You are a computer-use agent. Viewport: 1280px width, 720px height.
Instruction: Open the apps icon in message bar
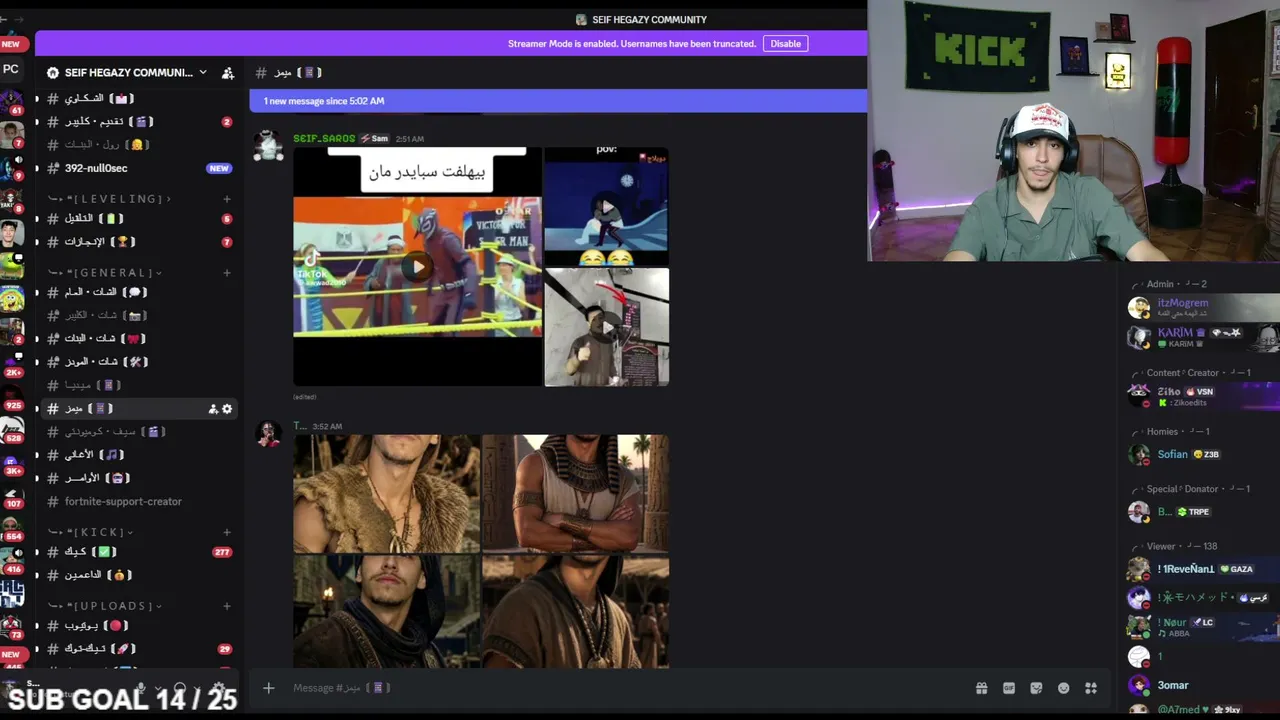click(x=1091, y=688)
